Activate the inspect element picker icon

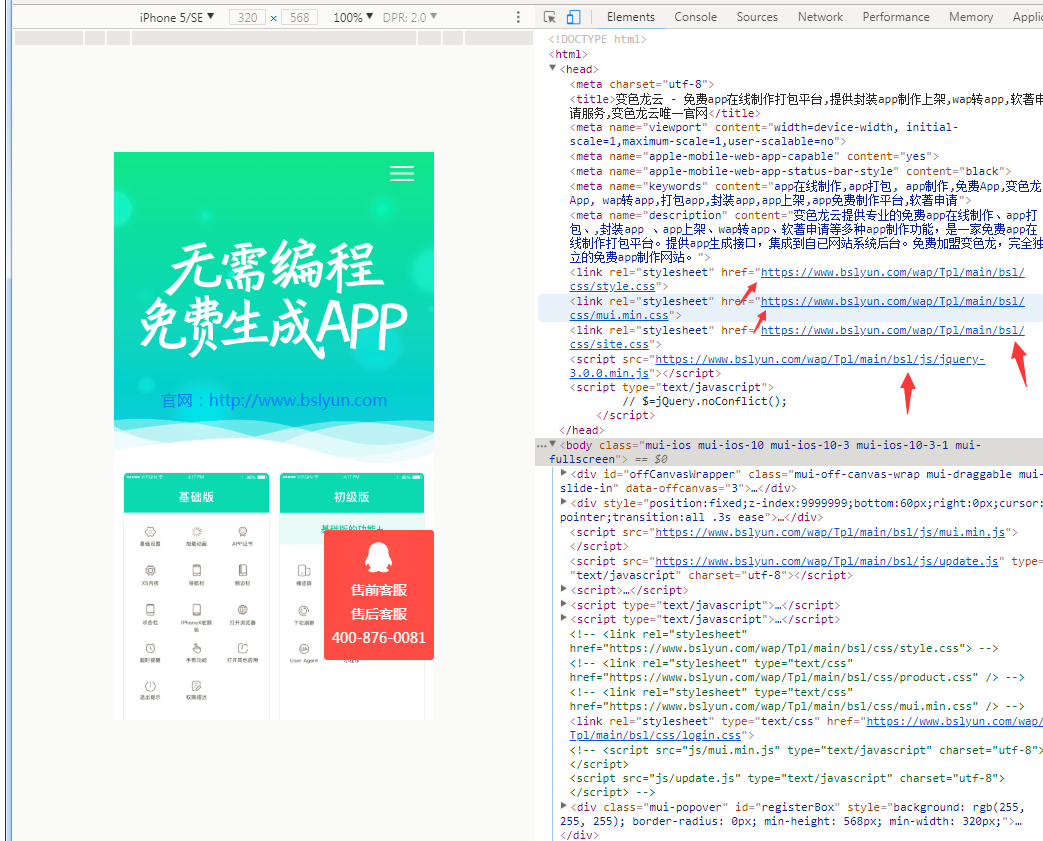[549, 17]
